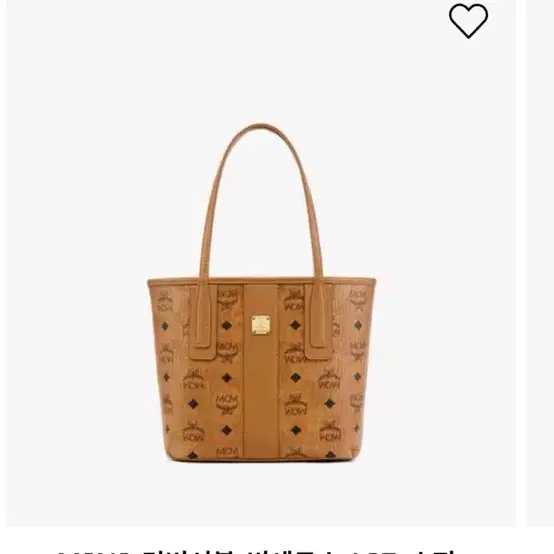The image size is (554, 554).
Task: Click the top-left MCM laurel logo on the bag
Action: coord(165,302)
